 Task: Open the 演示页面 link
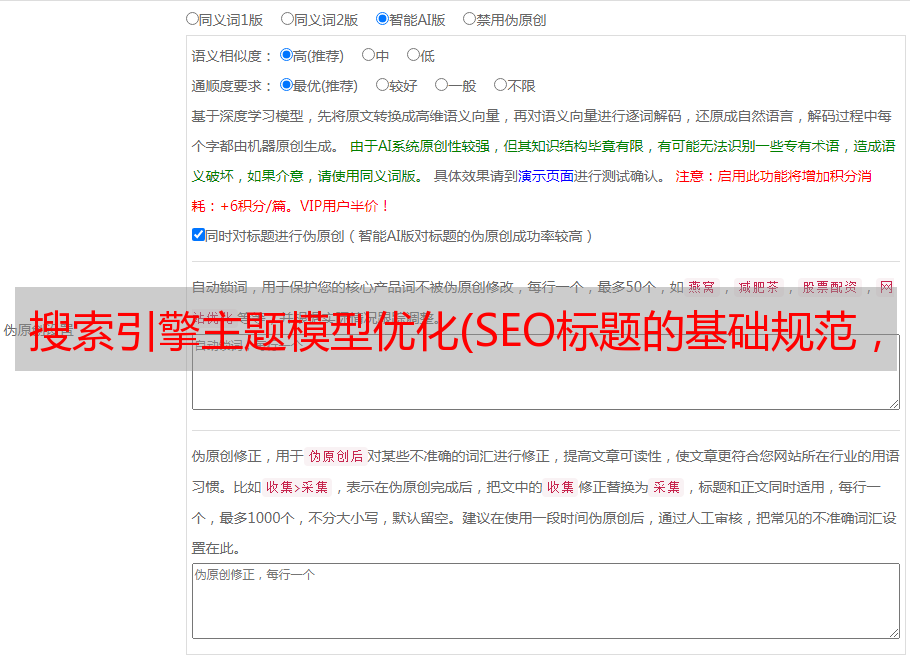[545, 176]
